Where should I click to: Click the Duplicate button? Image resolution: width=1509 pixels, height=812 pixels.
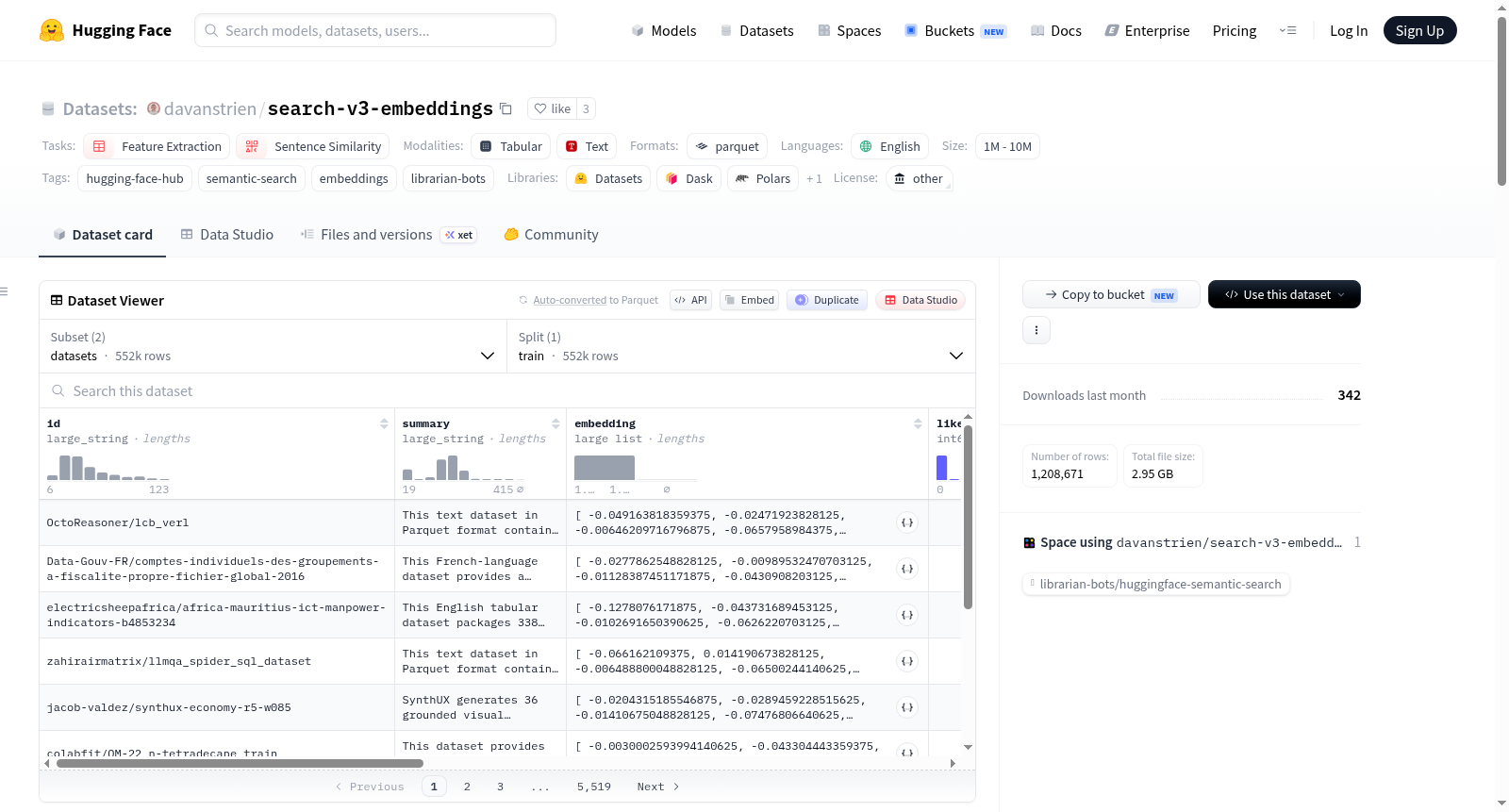[x=827, y=300]
